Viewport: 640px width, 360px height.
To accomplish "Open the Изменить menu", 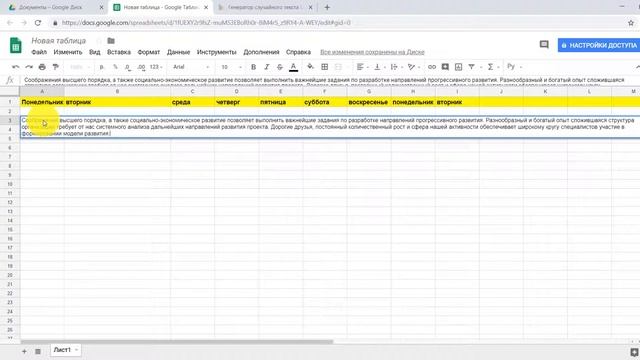I will coord(68,52).
